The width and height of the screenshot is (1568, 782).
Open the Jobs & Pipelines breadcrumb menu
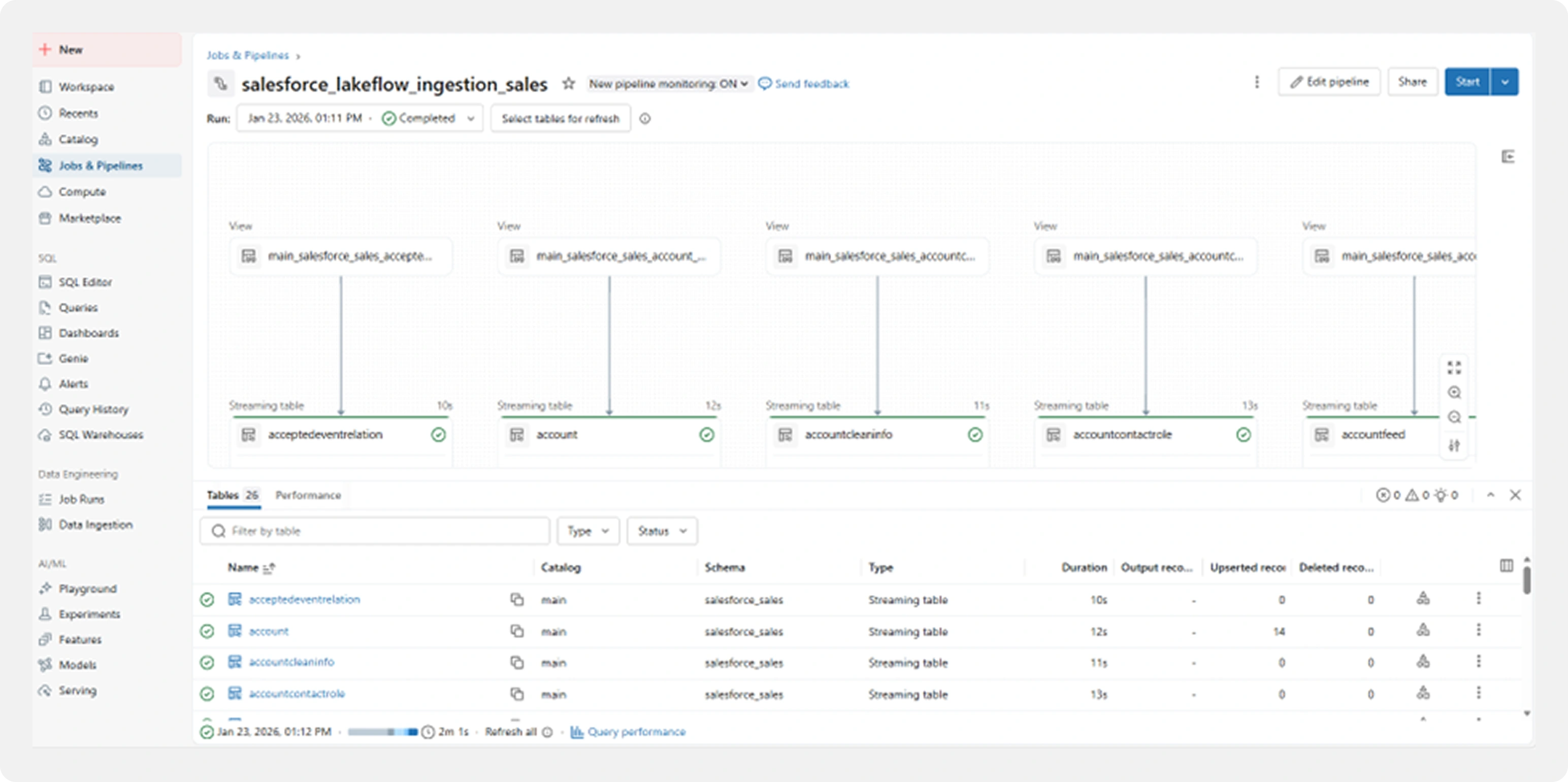click(x=248, y=55)
